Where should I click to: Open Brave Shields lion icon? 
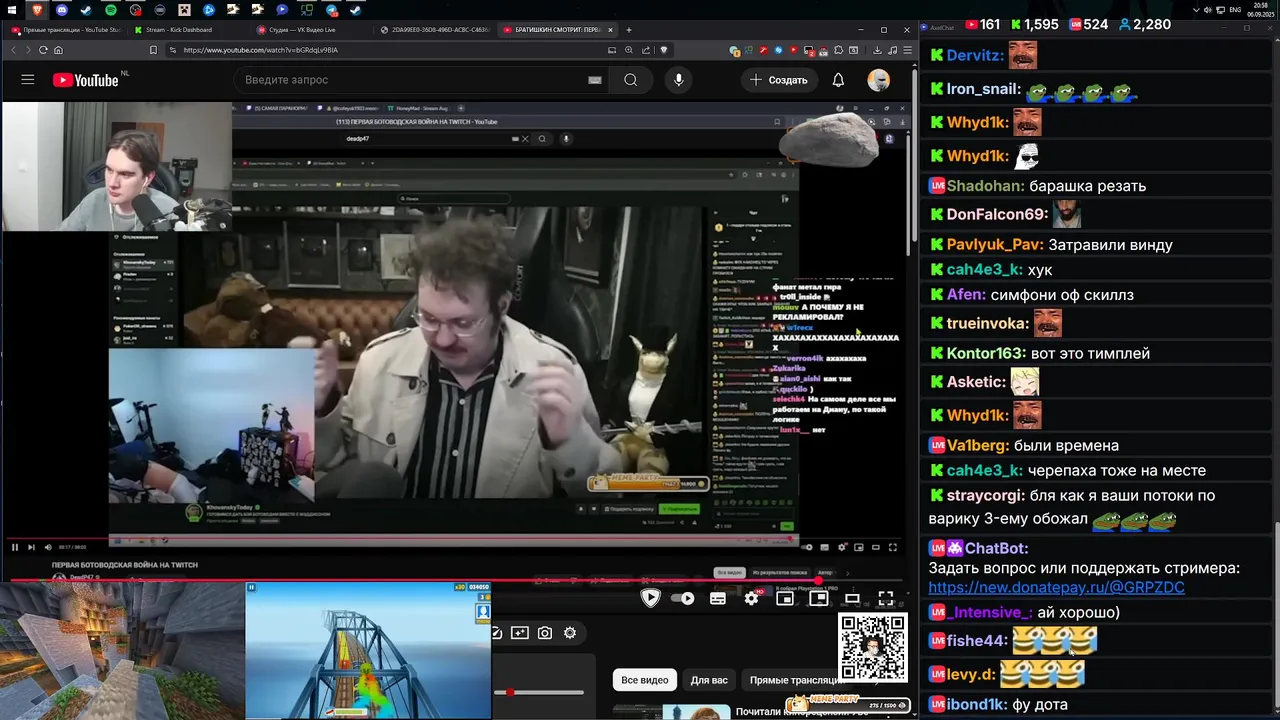coord(663,50)
